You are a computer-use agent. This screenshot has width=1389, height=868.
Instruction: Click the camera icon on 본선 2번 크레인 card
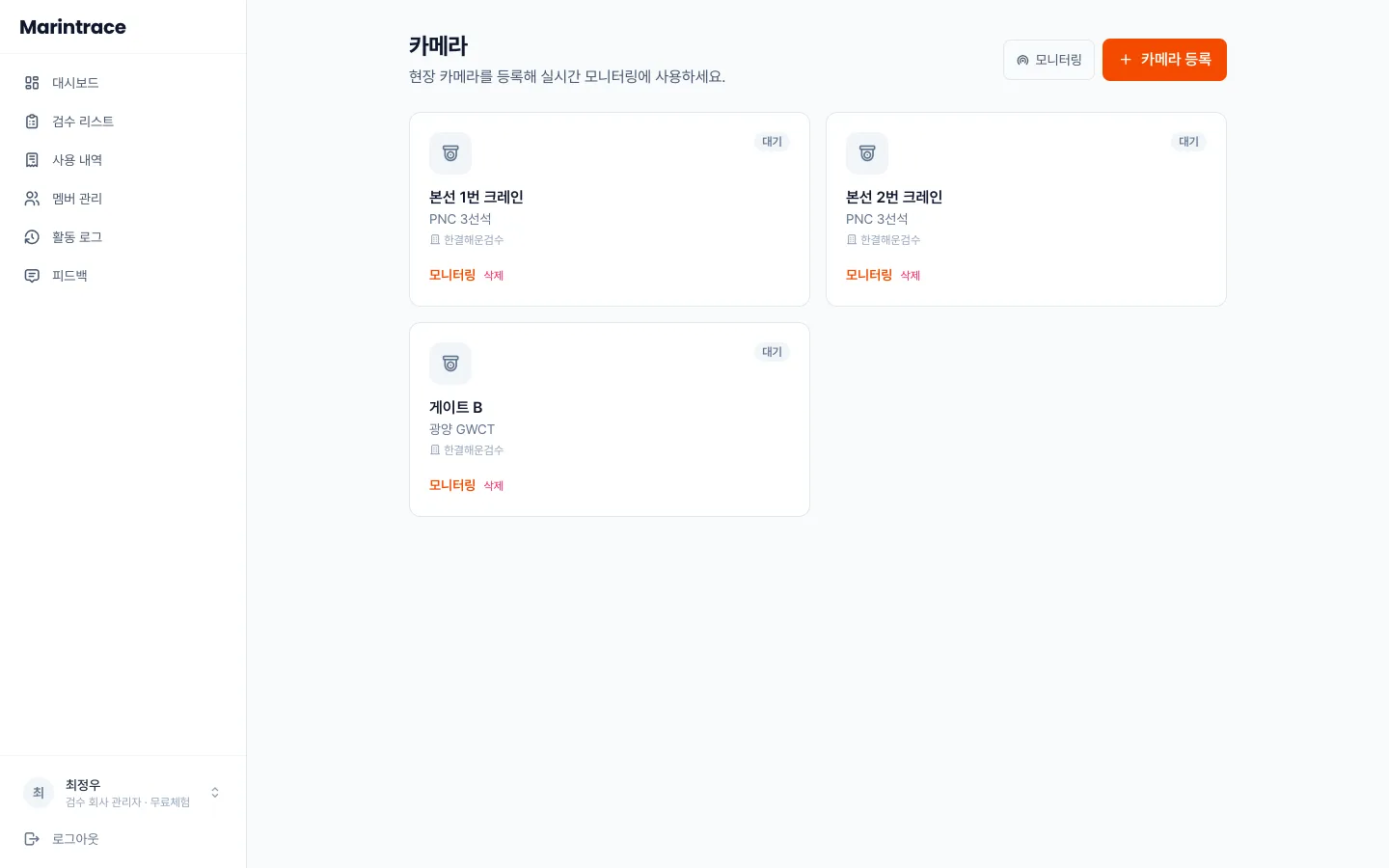[x=867, y=153]
